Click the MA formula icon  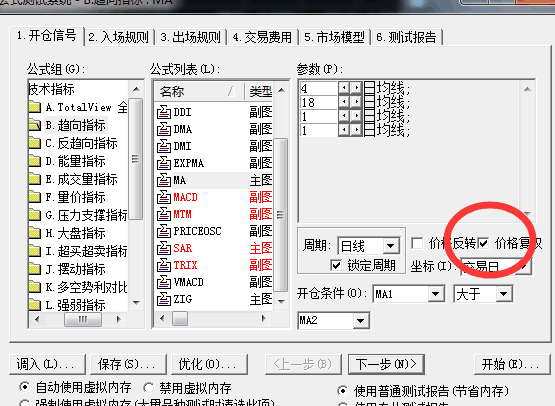pos(164,180)
